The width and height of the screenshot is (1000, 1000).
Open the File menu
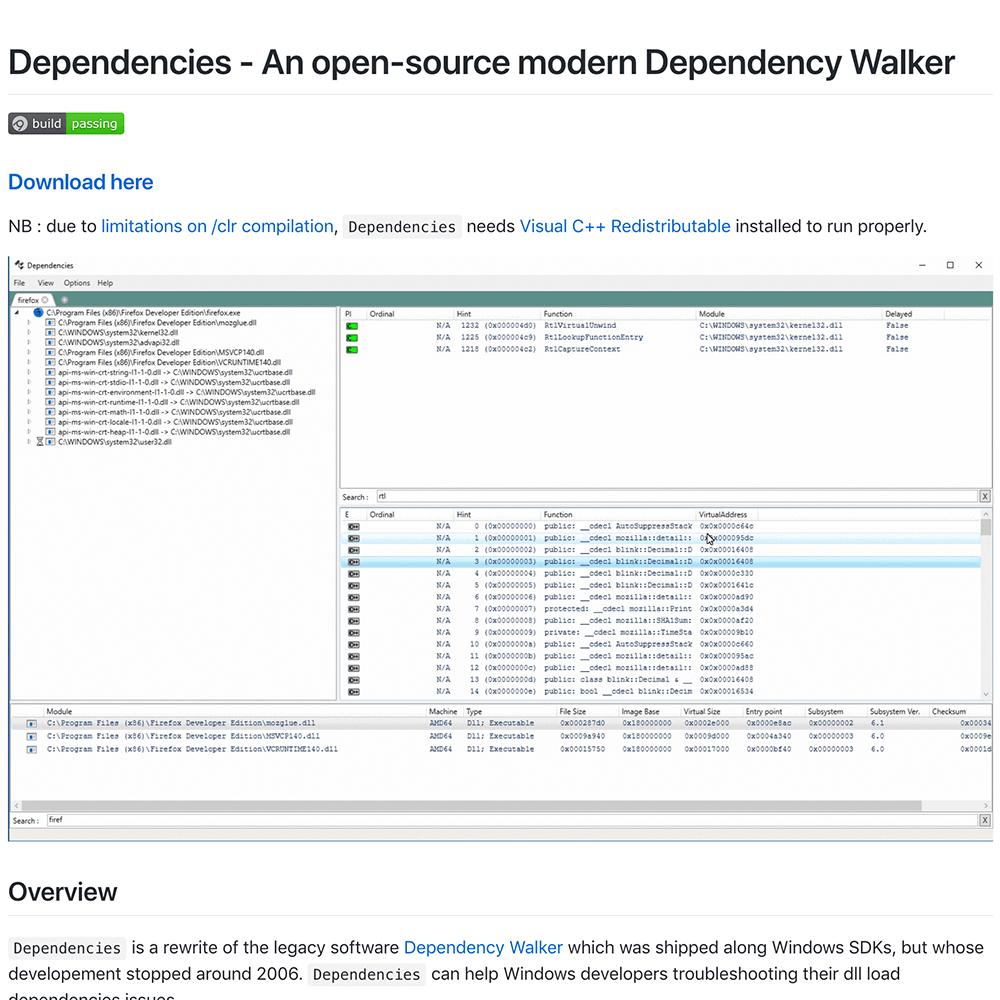tap(19, 283)
